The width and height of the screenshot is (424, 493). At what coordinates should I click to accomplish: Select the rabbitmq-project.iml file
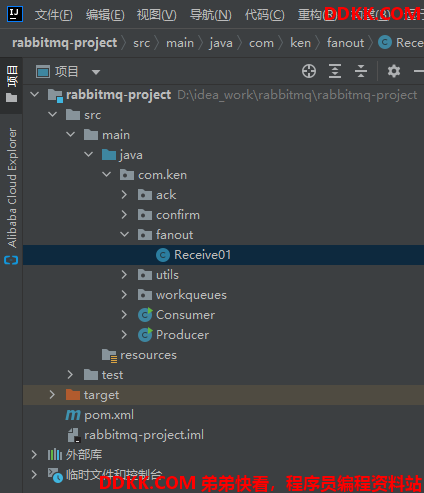coord(136,435)
